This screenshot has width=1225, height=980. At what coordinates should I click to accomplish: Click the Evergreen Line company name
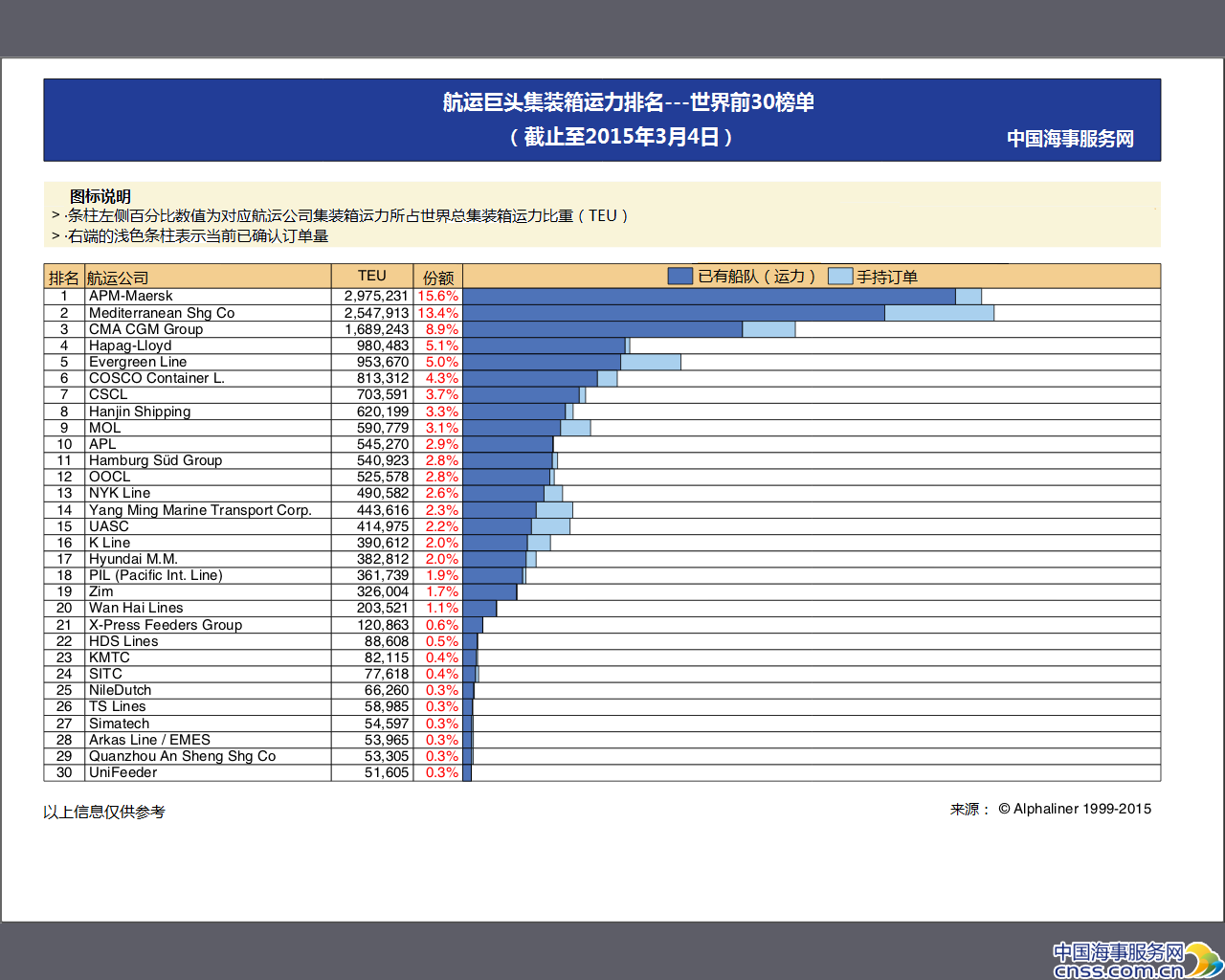(138, 362)
